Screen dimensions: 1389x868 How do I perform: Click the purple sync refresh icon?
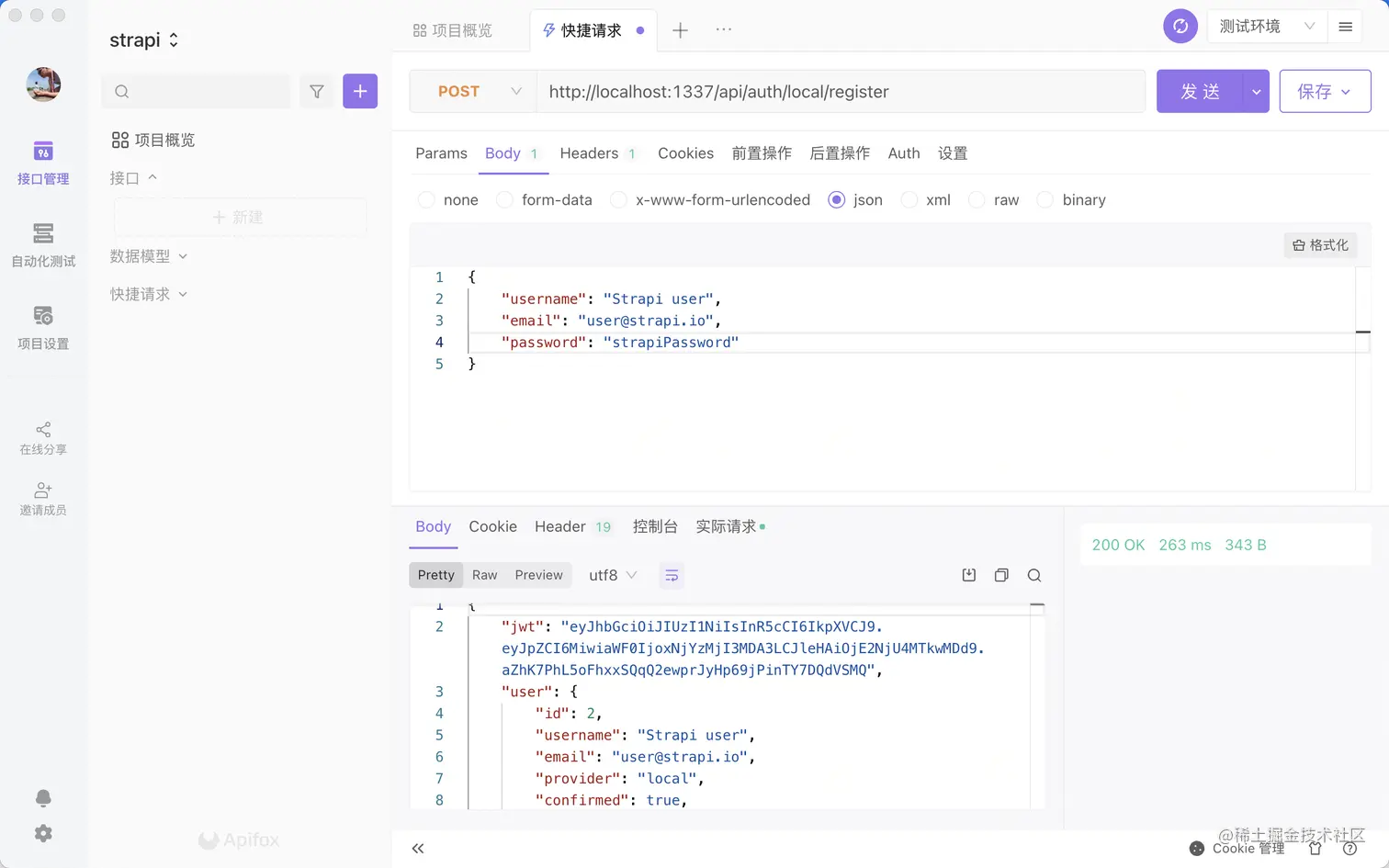[x=1180, y=26]
